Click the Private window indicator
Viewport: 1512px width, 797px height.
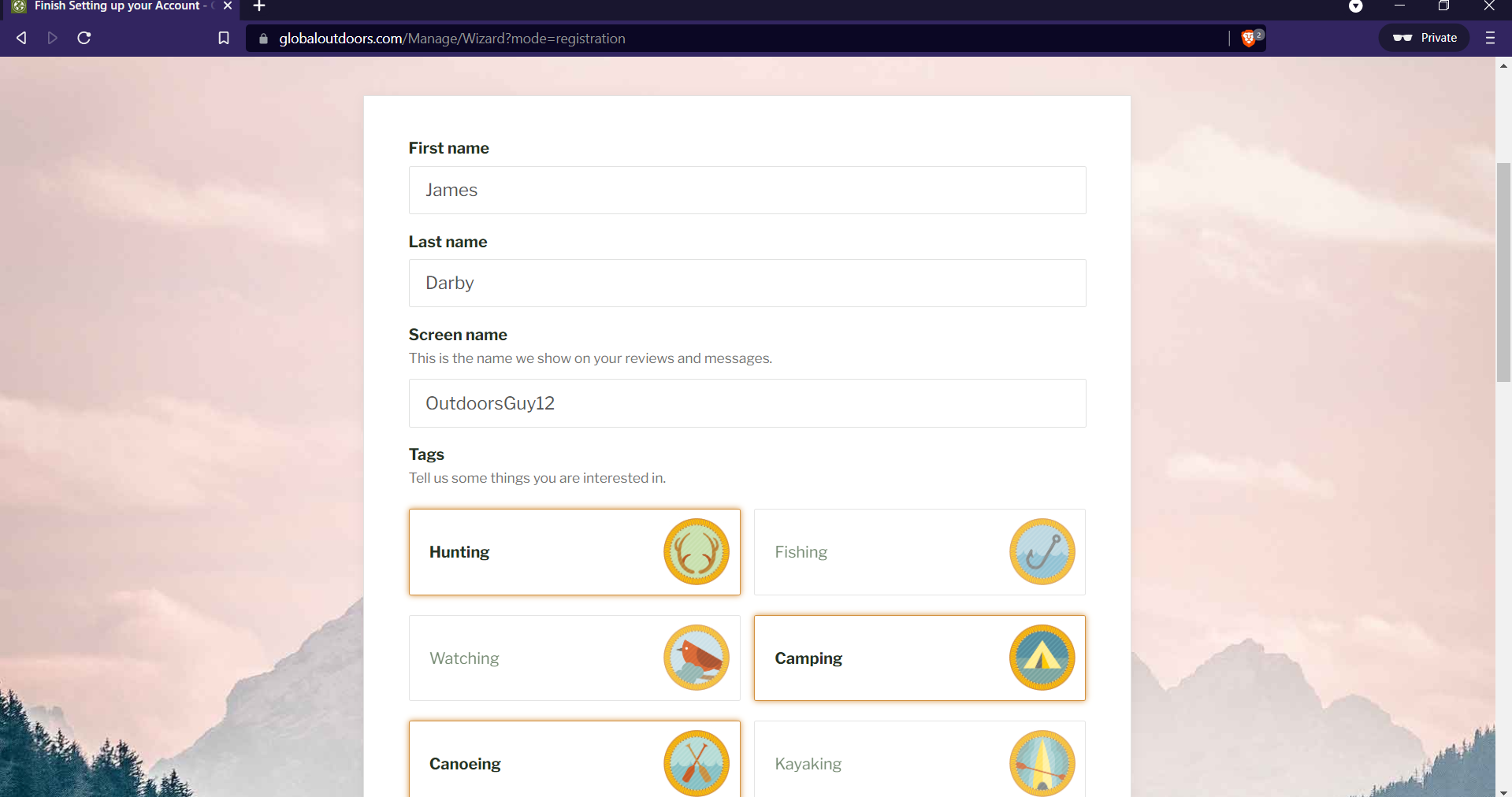click(x=1424, y=38)
